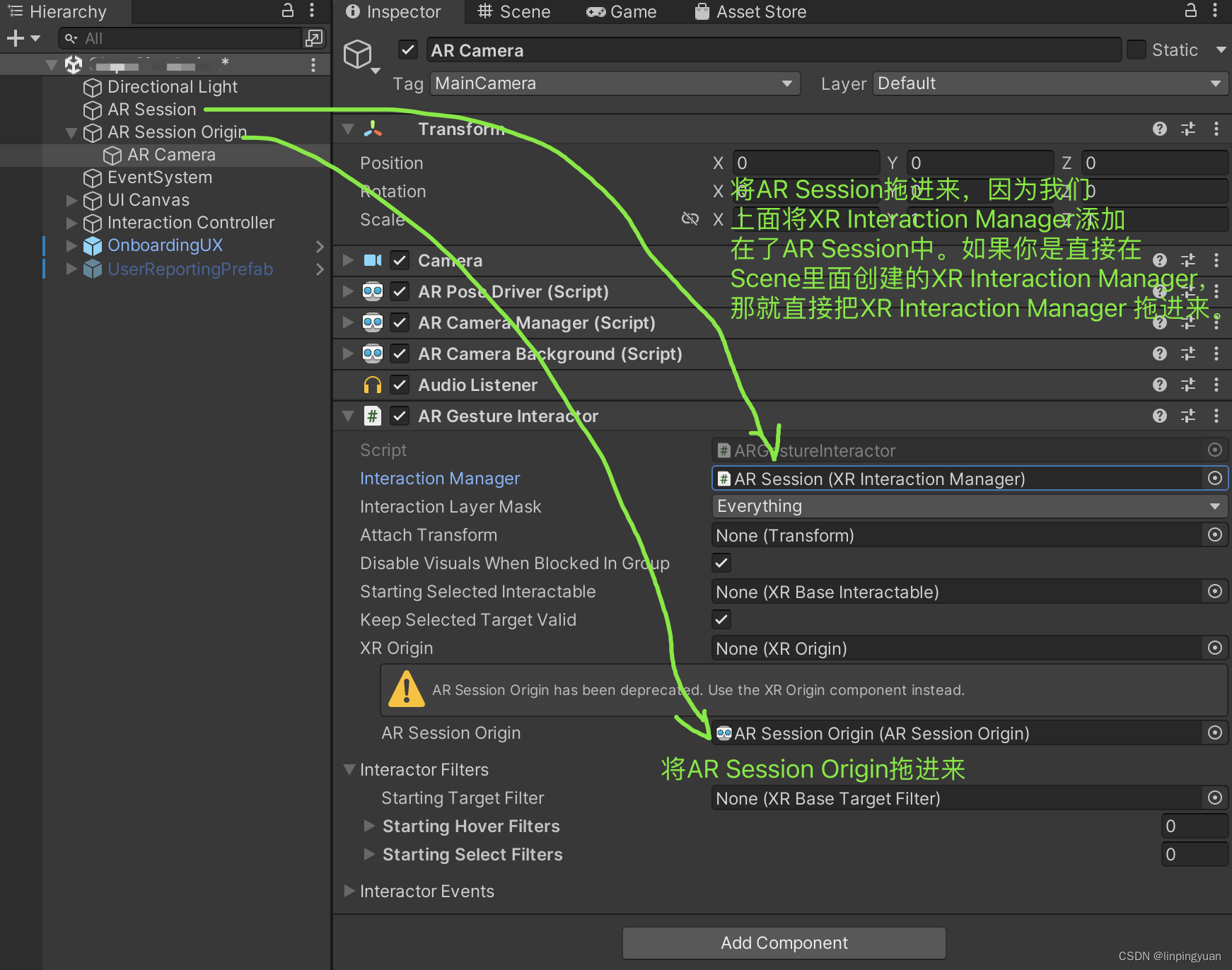Open object picker for Starting Selected Interactable
This screenshot has width=1232, height=970.
[1215, 592]
